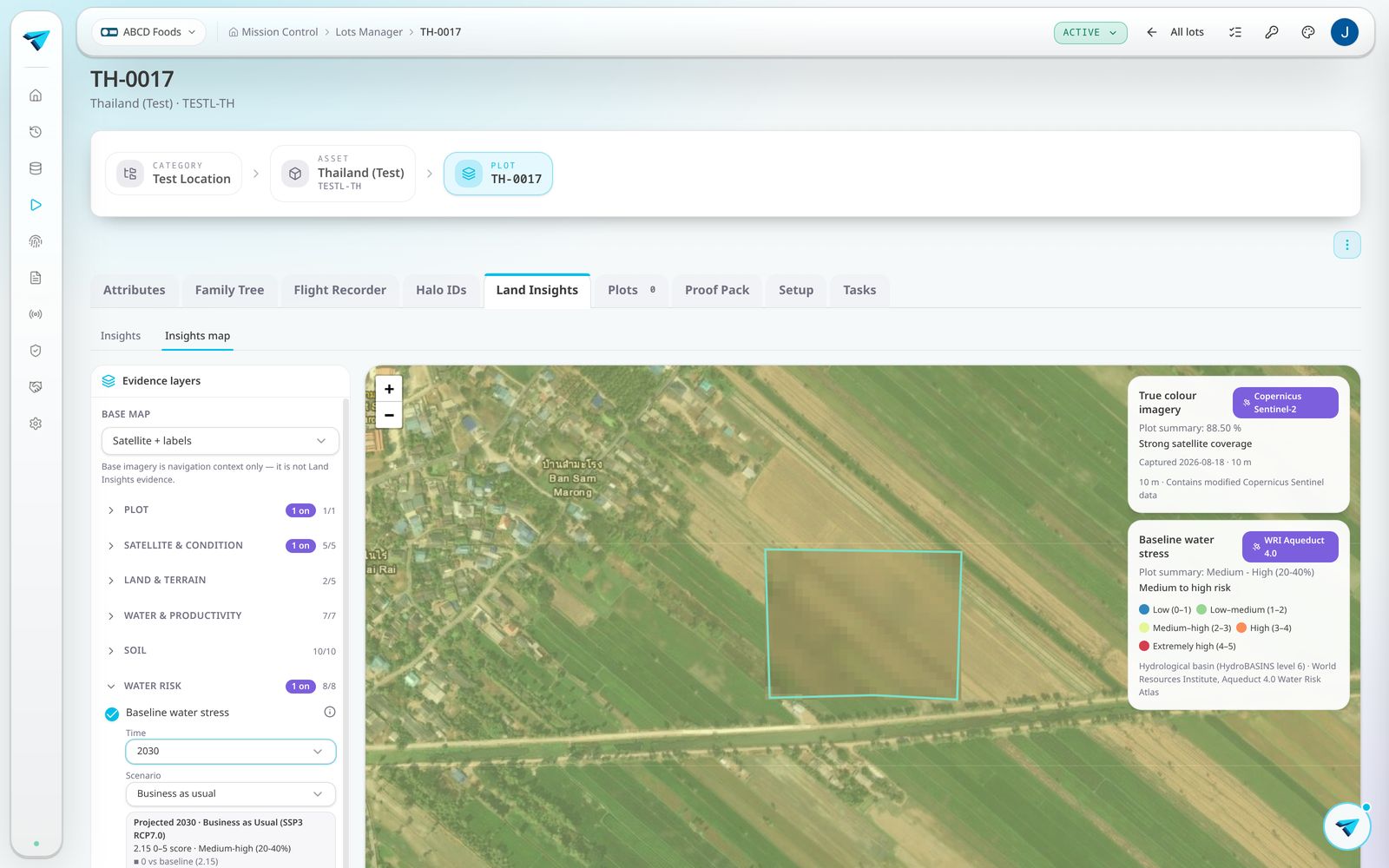The height and width of the screenshot is (868, 1389).
Task: Expand the LAND & TERRAIN layer group
Action: click(x=221, y=581)
